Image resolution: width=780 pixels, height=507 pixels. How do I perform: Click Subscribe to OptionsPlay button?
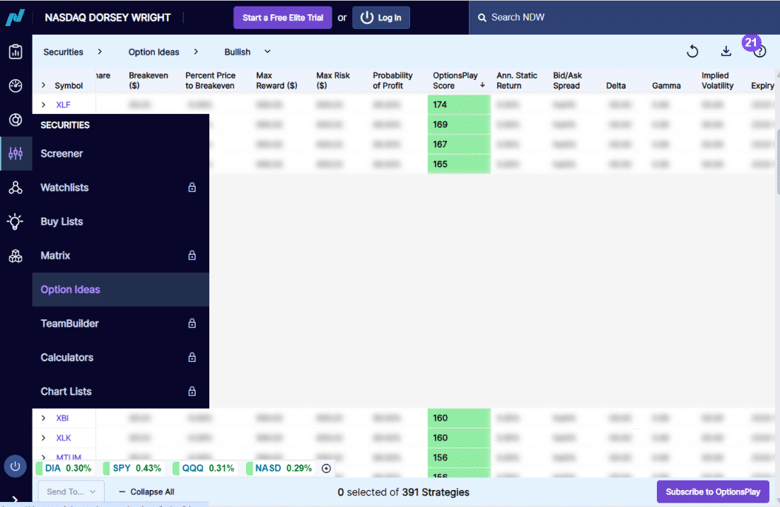tap(713, 492)
